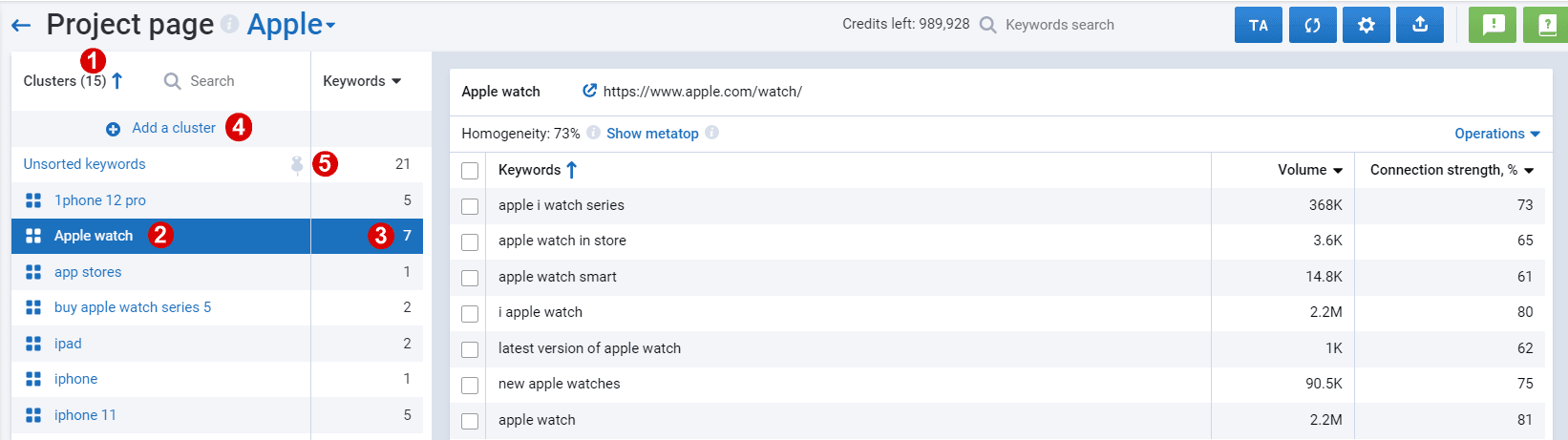This screenshot has width=1568, height=440.
Task: Click external link icon beside the URL
Action: 590,91
